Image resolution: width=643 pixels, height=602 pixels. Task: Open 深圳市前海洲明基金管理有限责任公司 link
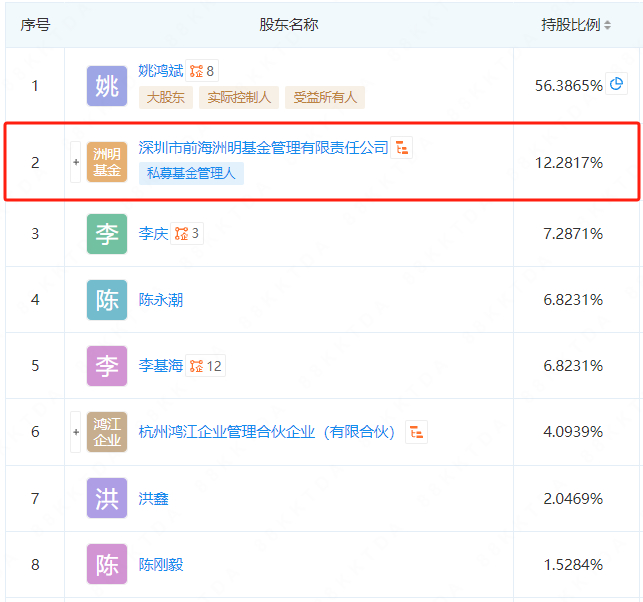point(263,148)
